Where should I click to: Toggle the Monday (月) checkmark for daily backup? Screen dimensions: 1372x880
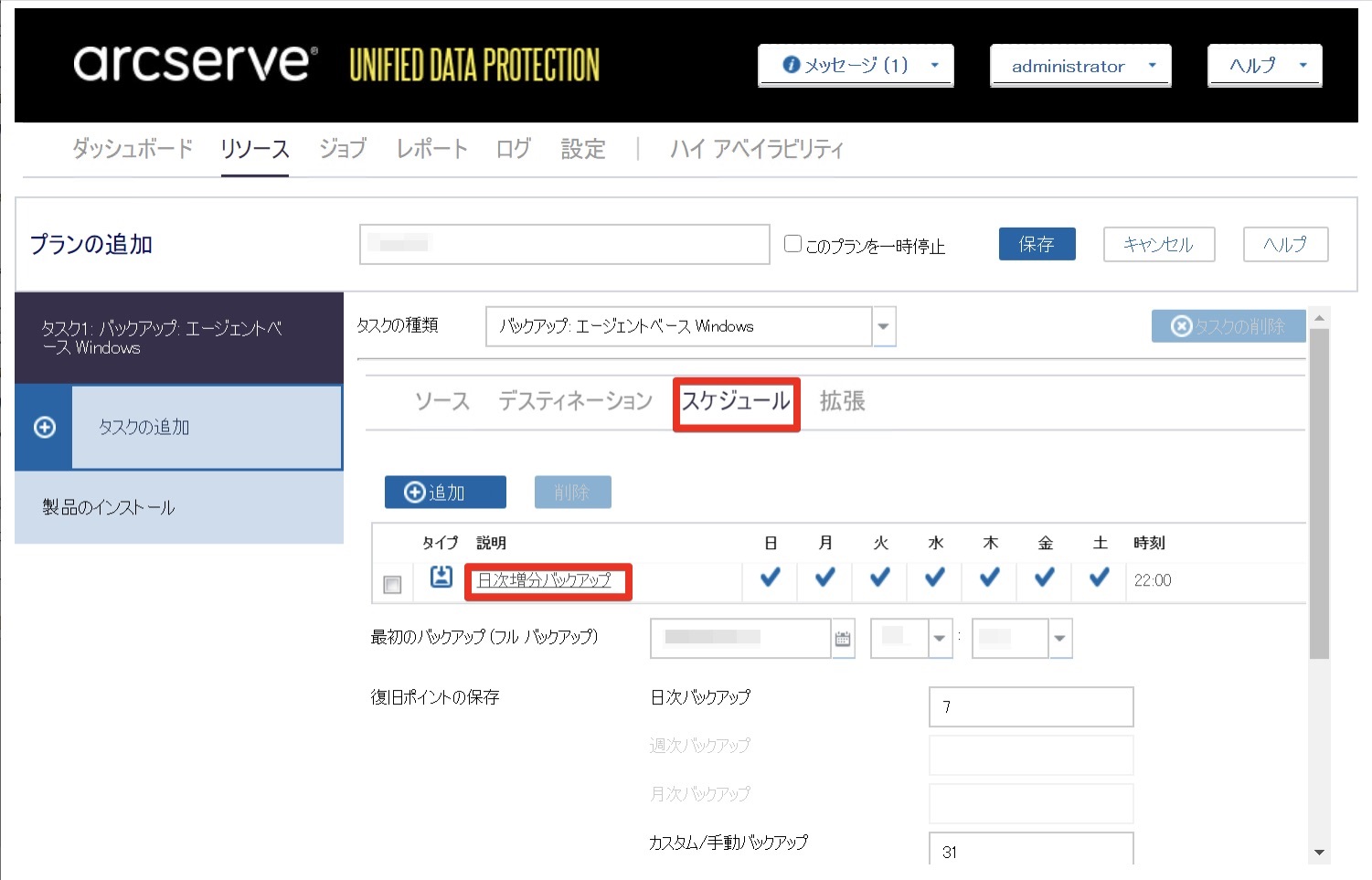825,577
